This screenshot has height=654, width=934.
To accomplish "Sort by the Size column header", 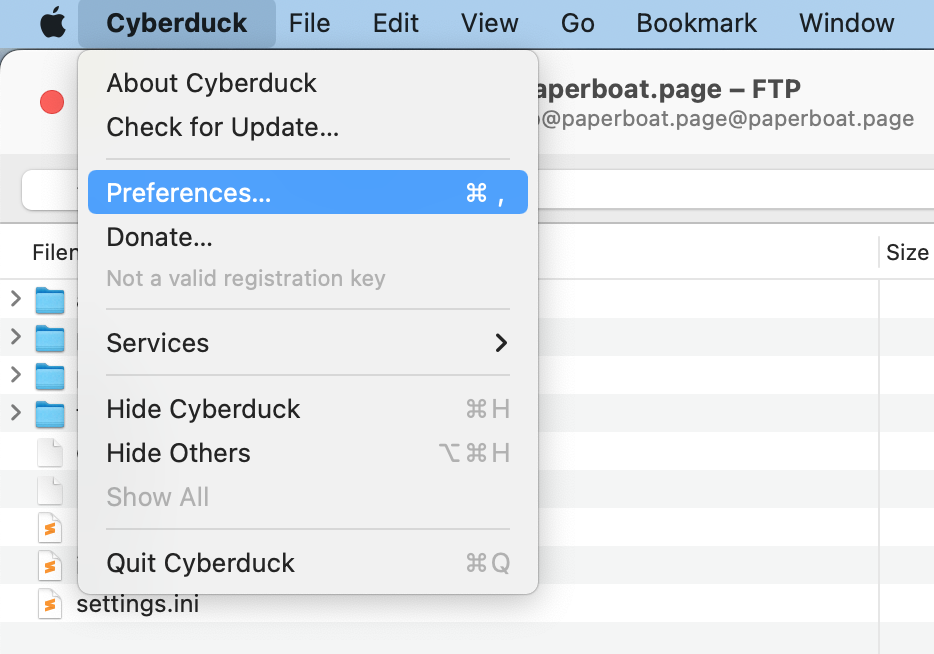I will point(907,253).
